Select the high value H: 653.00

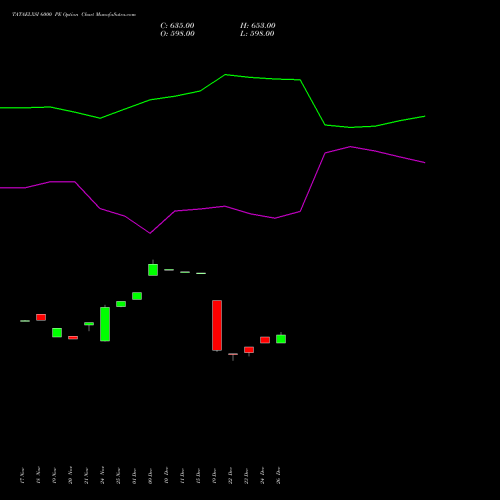point(258,26)
